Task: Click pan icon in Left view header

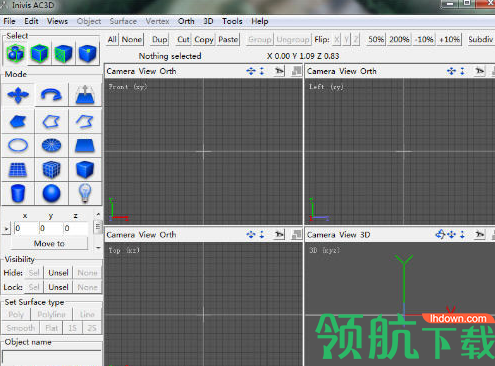Action: 451,71
